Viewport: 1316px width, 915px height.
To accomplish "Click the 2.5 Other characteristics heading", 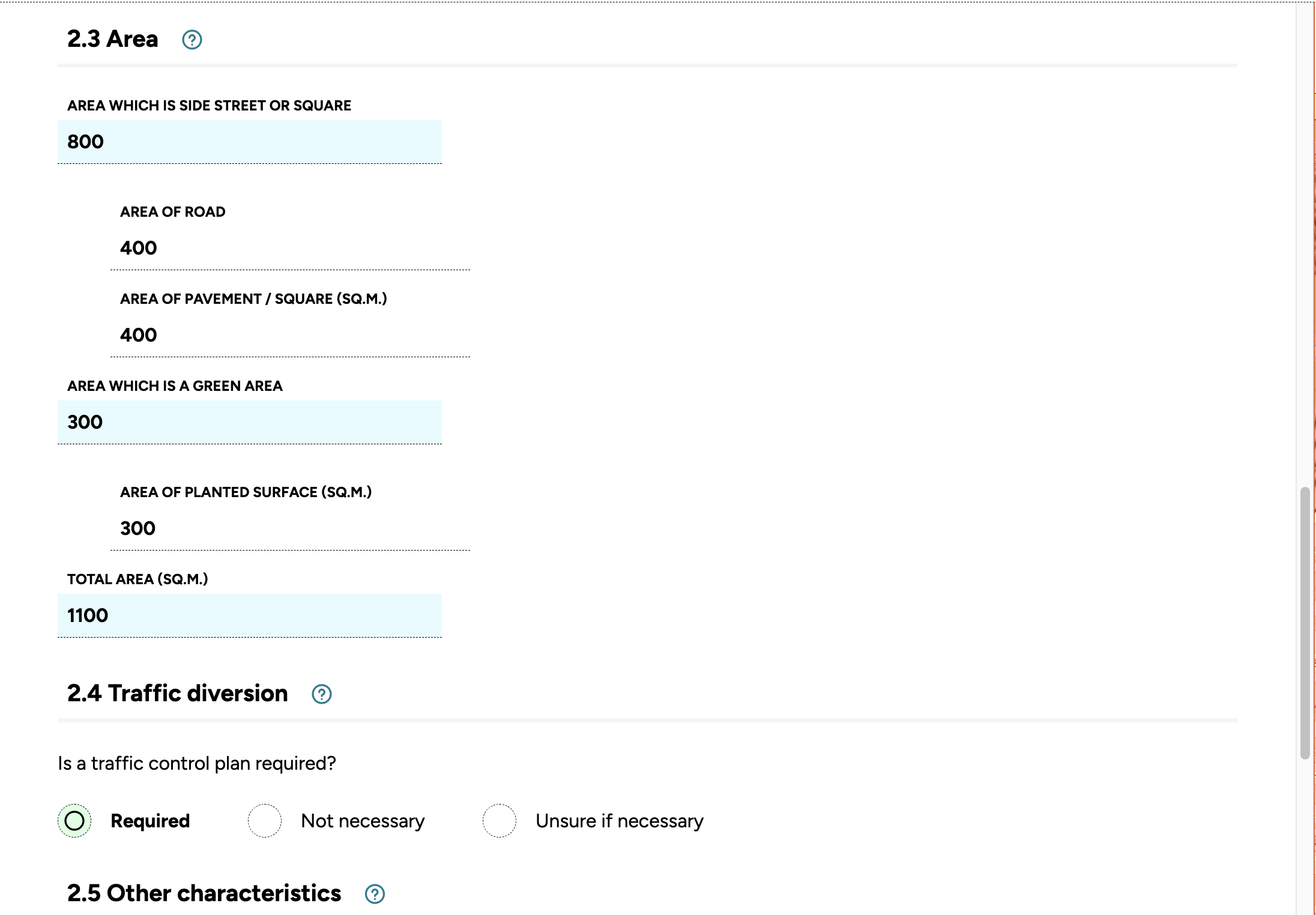I will pos(204,893).
